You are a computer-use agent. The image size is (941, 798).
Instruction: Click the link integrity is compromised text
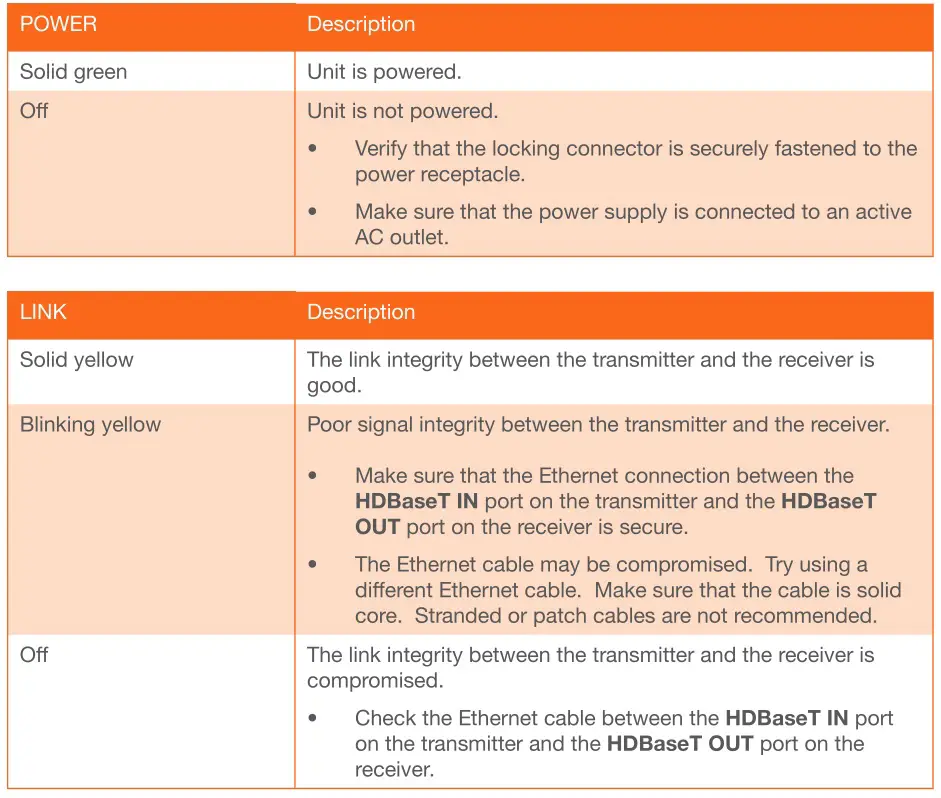590,667
